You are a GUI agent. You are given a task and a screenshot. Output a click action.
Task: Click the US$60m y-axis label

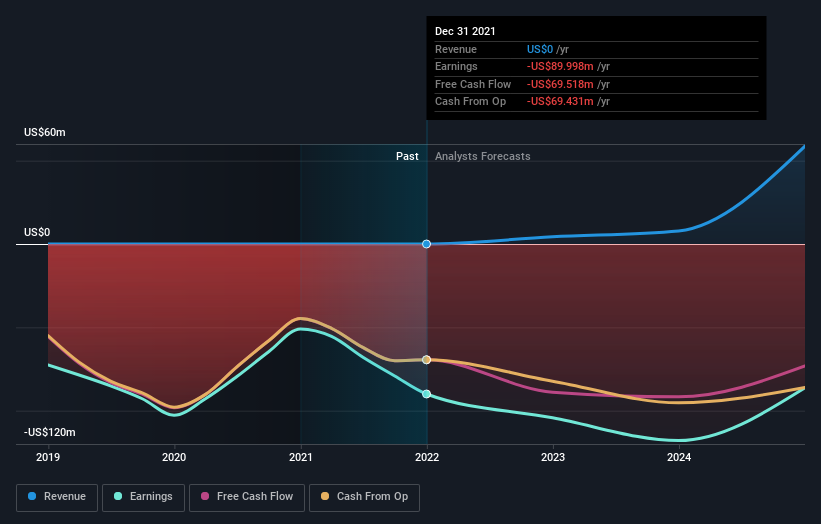pyautogui.click(x=45, y=132)
